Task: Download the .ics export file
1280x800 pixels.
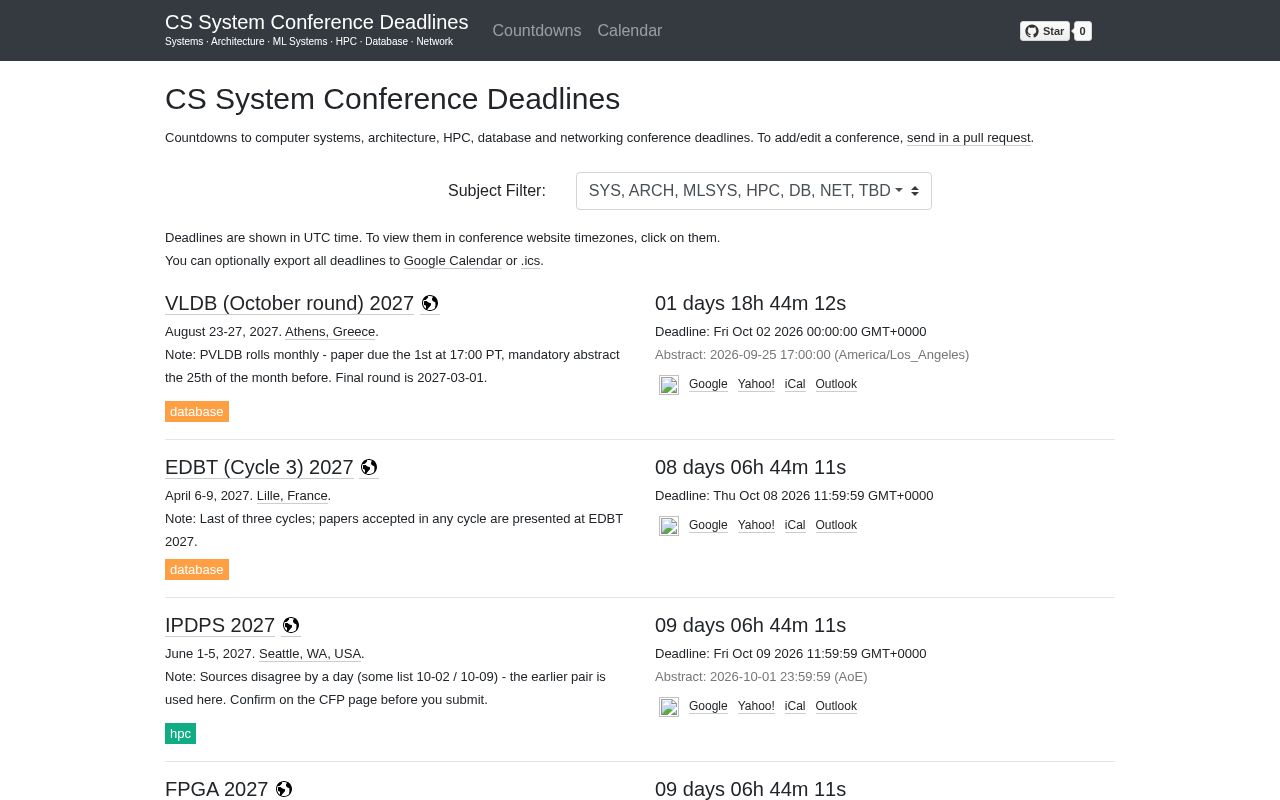Action: pos(531,261)
